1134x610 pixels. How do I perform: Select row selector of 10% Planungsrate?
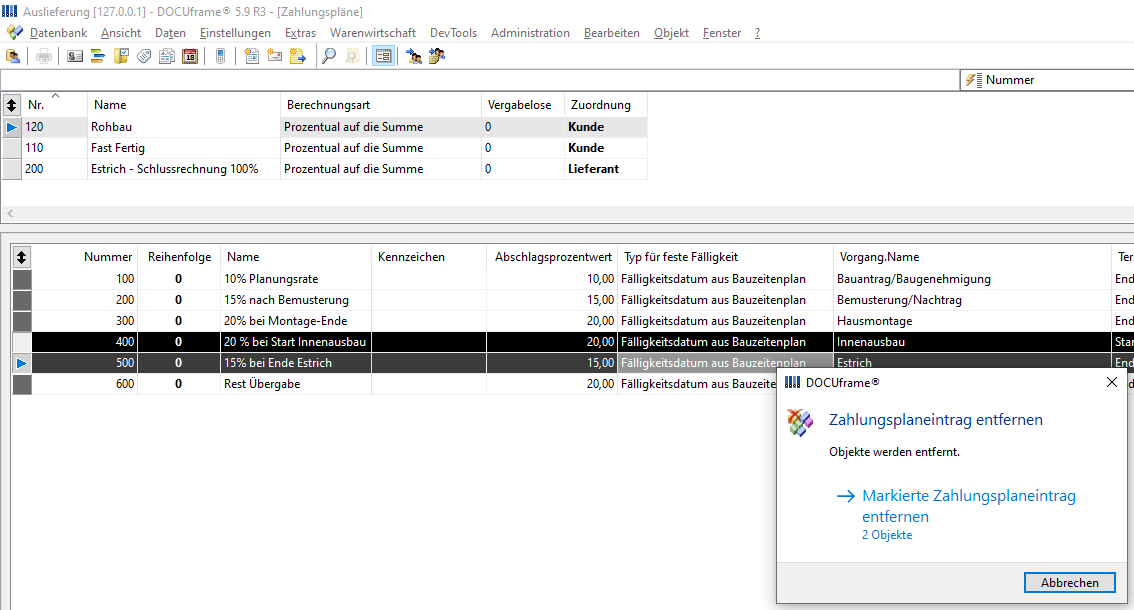coord(22,279)
